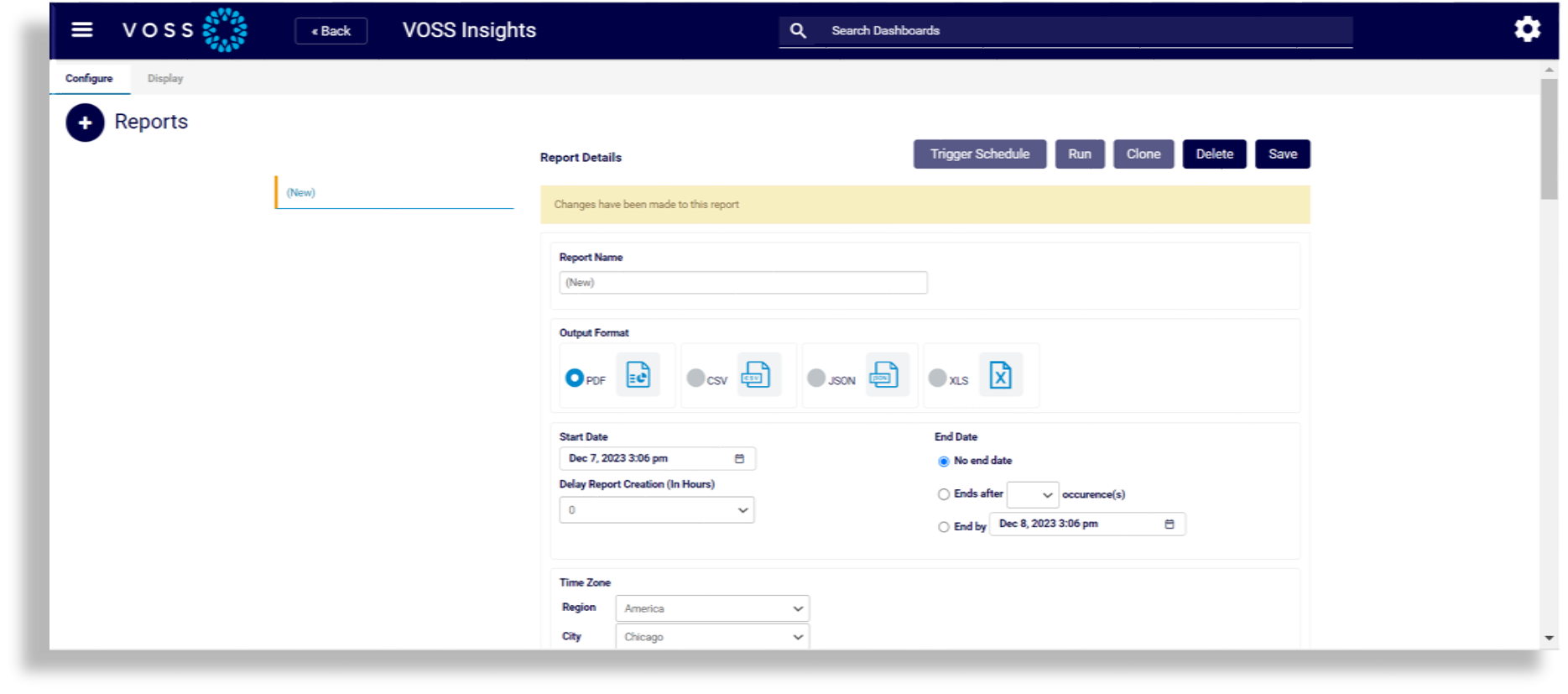Click the Delete button
Screen dimensions: 1568x694
(x=1214, y=154)
